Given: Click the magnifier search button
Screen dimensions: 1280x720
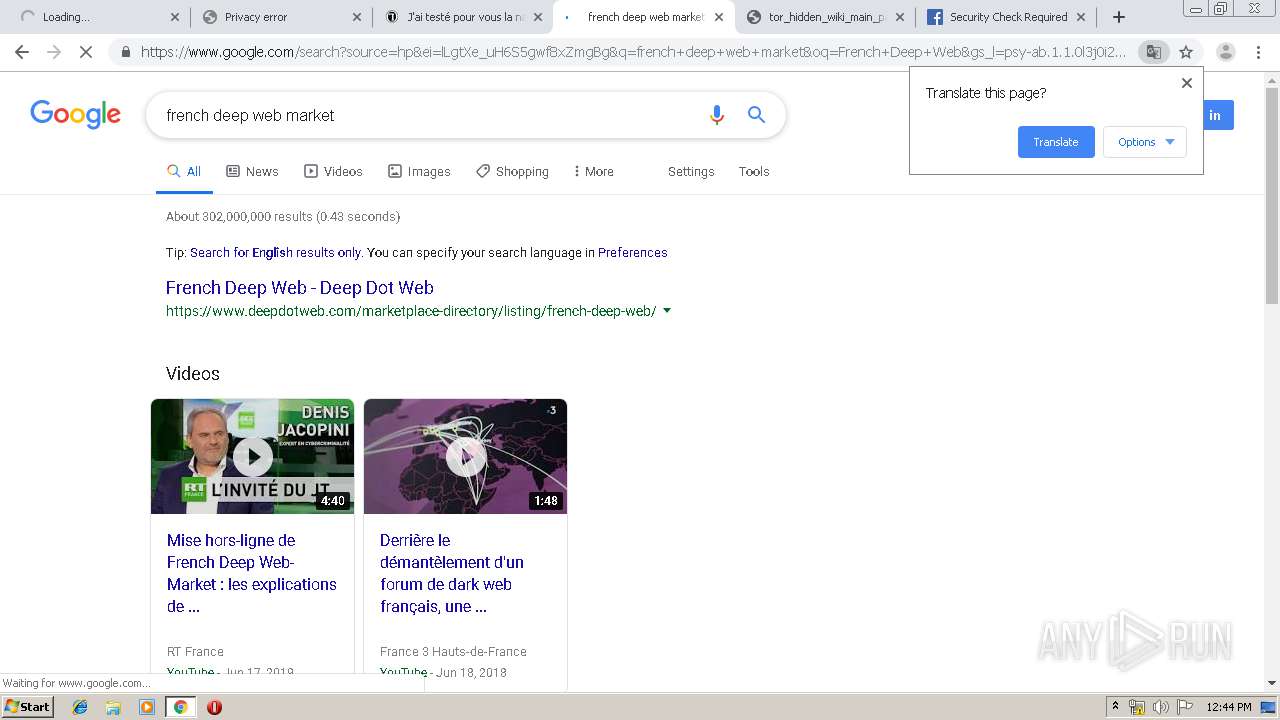Looking at the screenshot, I should pyautogui.click(x=757, y=115).
